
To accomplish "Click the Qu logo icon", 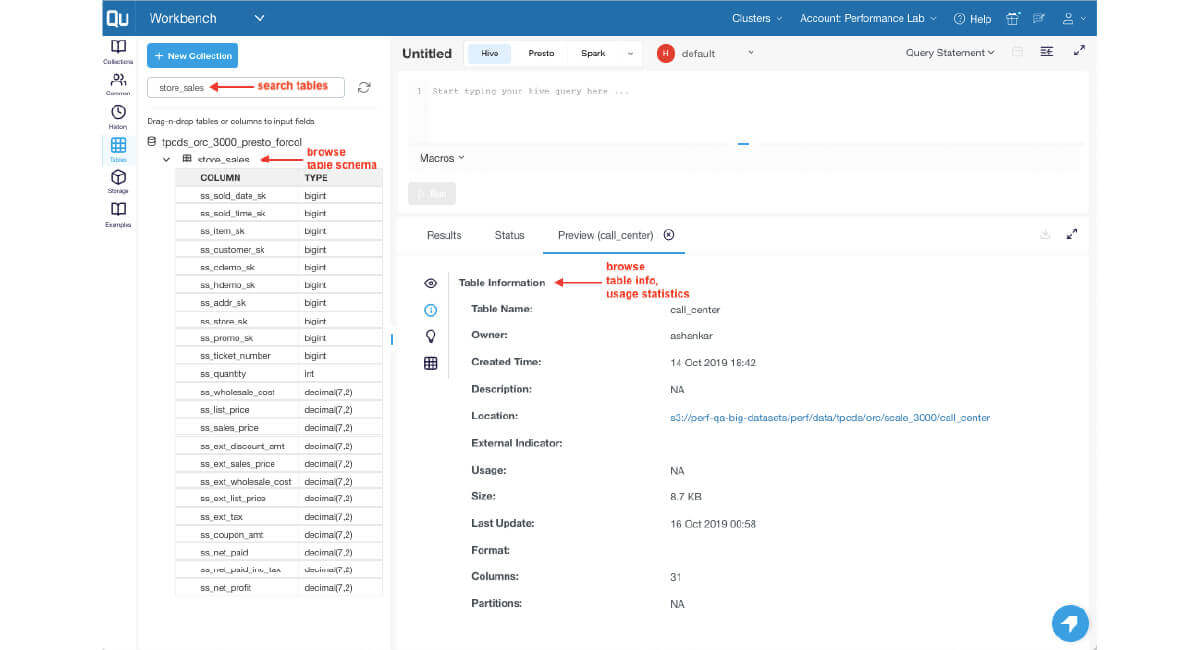I will 118,19.
